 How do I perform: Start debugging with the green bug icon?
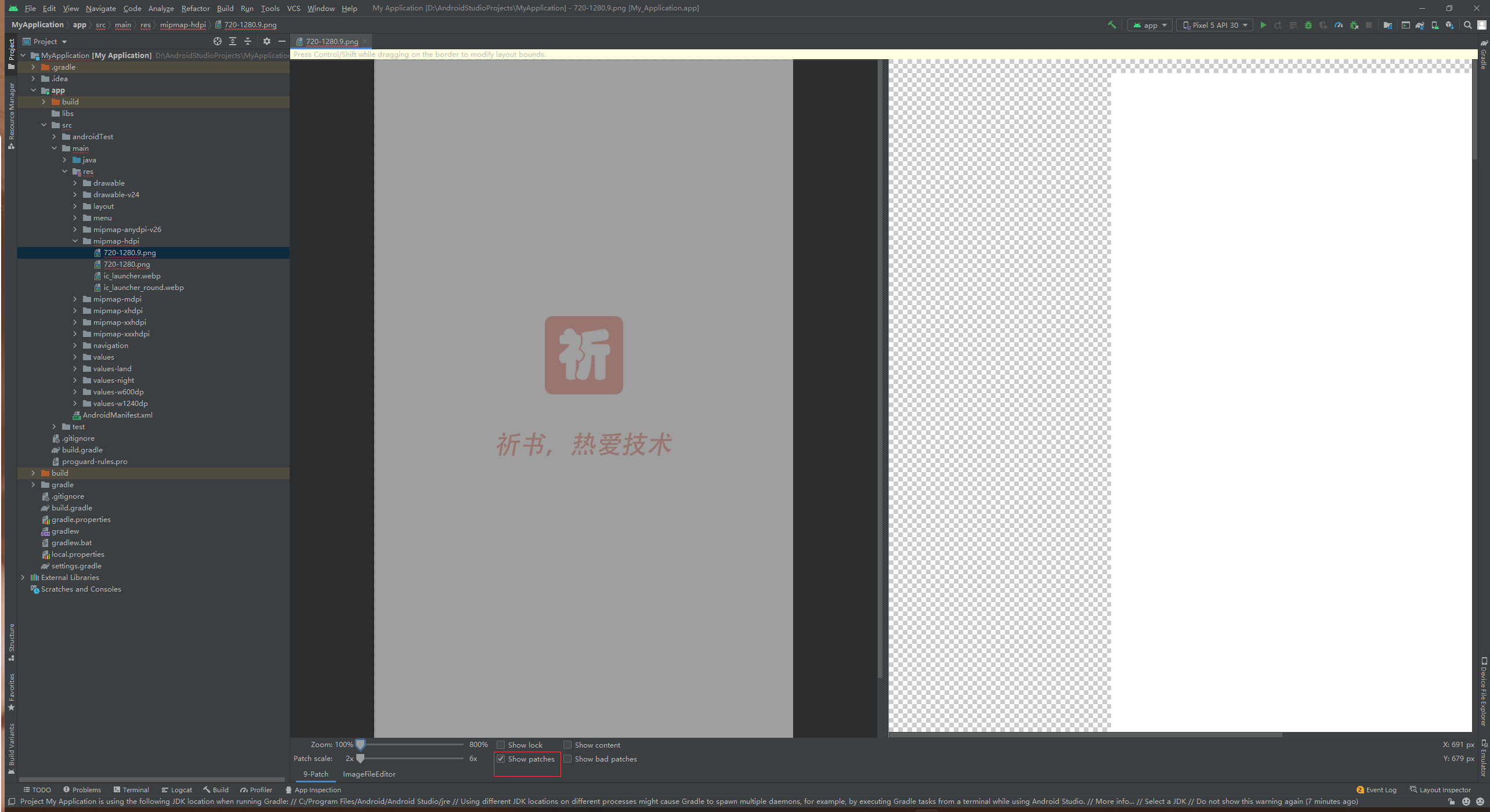pyautogui.click(x=1308, y=25)
